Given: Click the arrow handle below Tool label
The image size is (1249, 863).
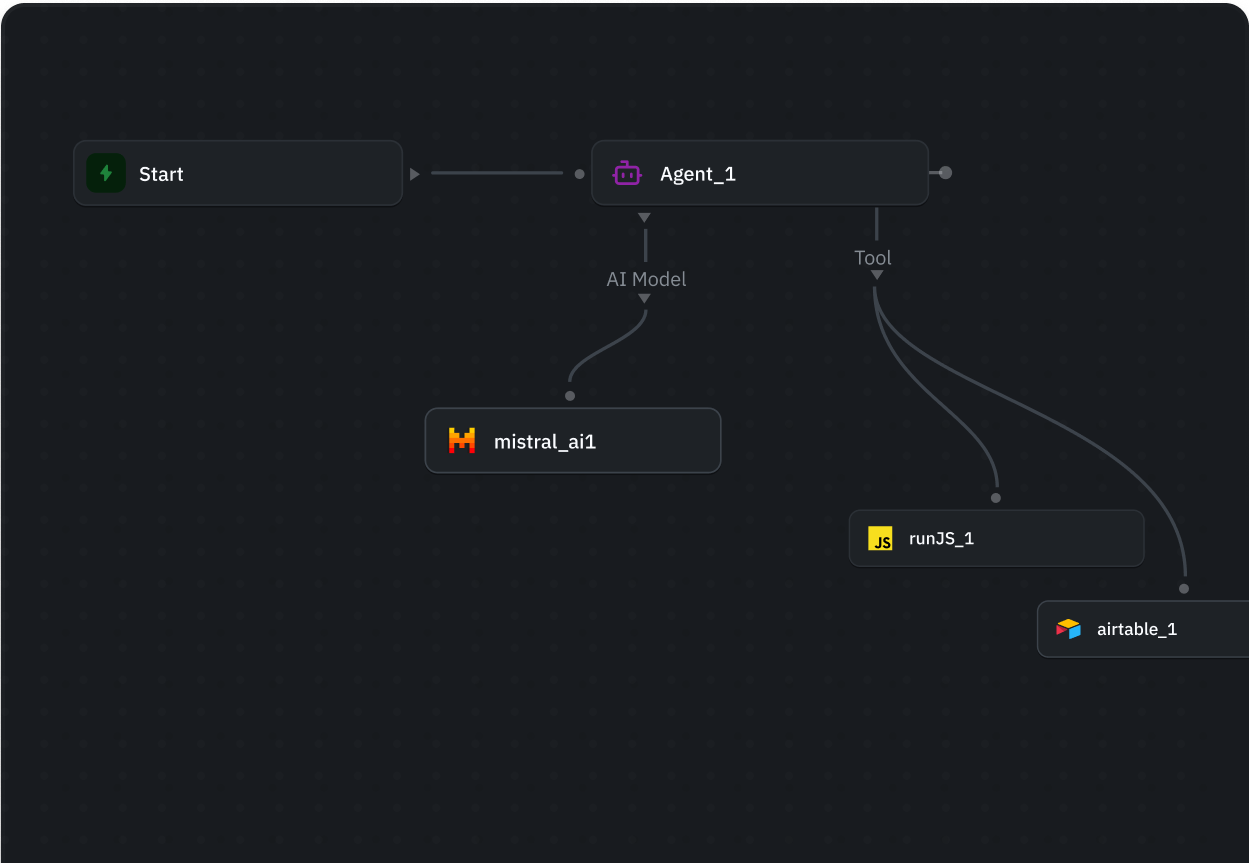Looking at the screenshot, I should point(876,275).
